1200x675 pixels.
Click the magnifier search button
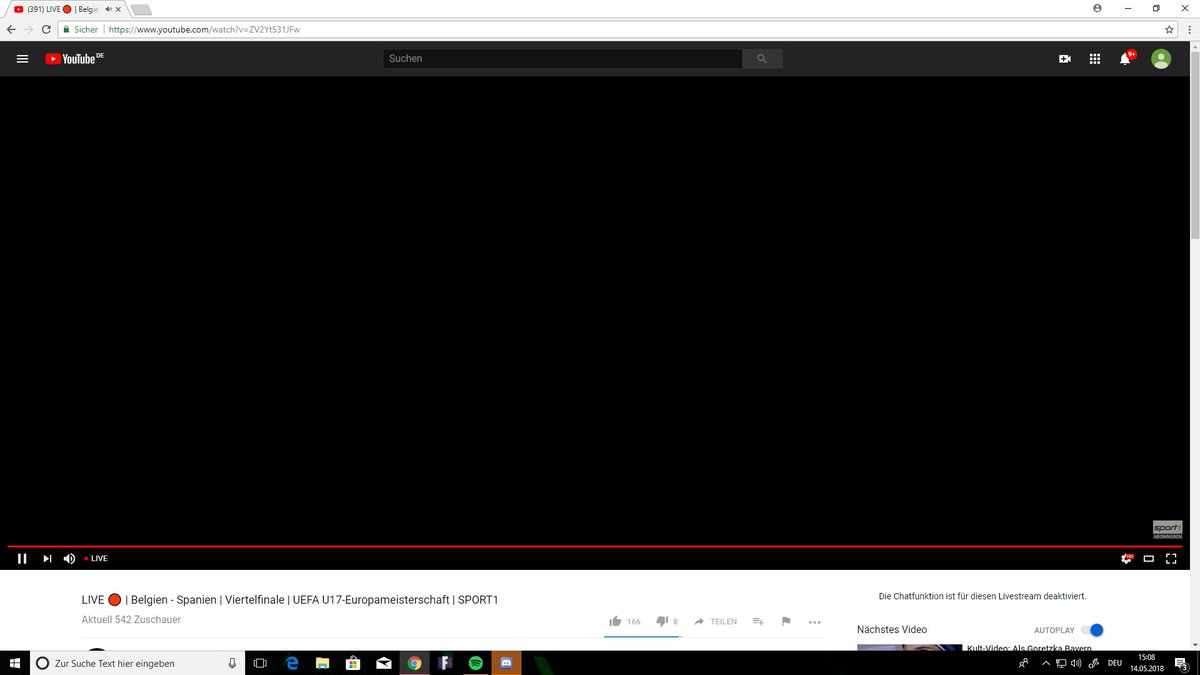(x=762, y=59)
